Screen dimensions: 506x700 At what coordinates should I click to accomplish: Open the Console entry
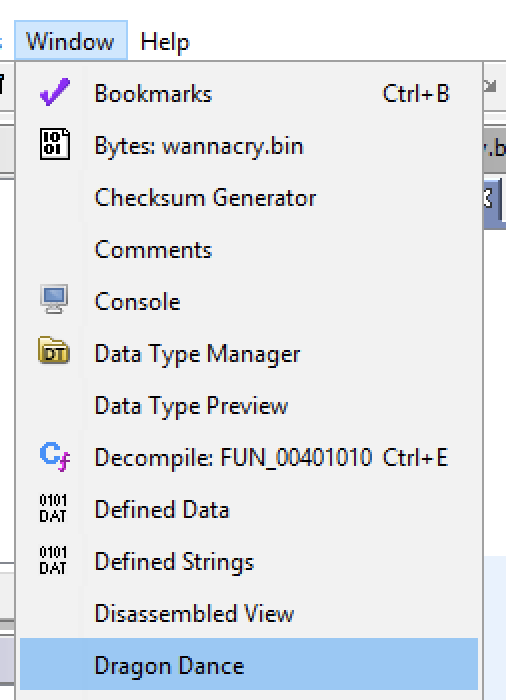coord(249,301)
